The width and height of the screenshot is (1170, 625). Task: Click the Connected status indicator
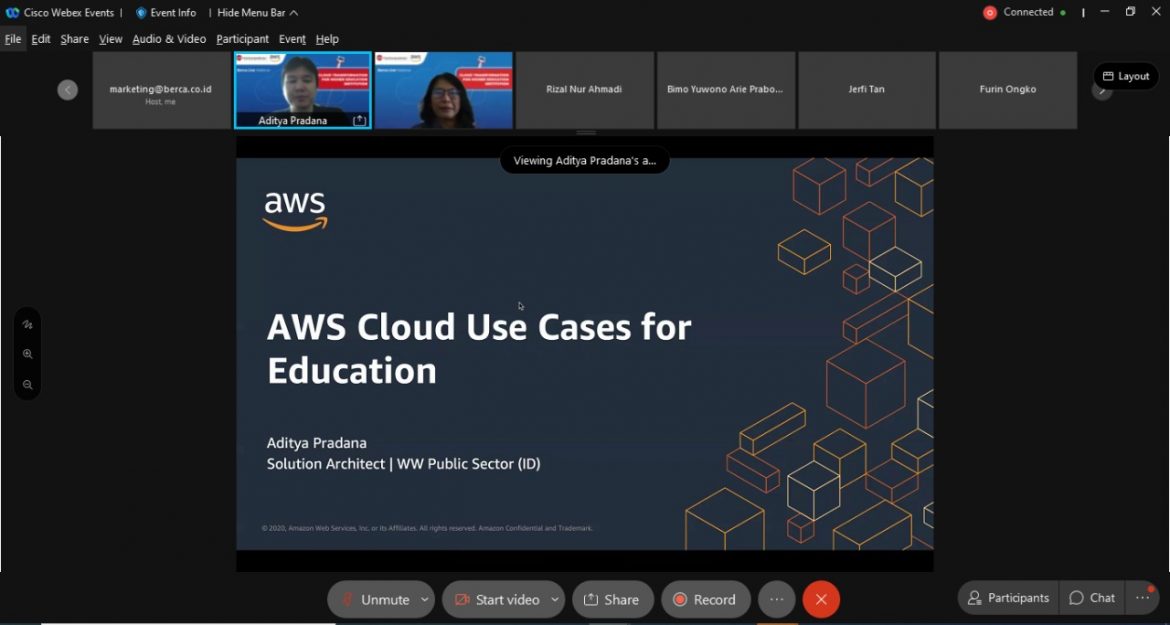tap(1025, 12)
